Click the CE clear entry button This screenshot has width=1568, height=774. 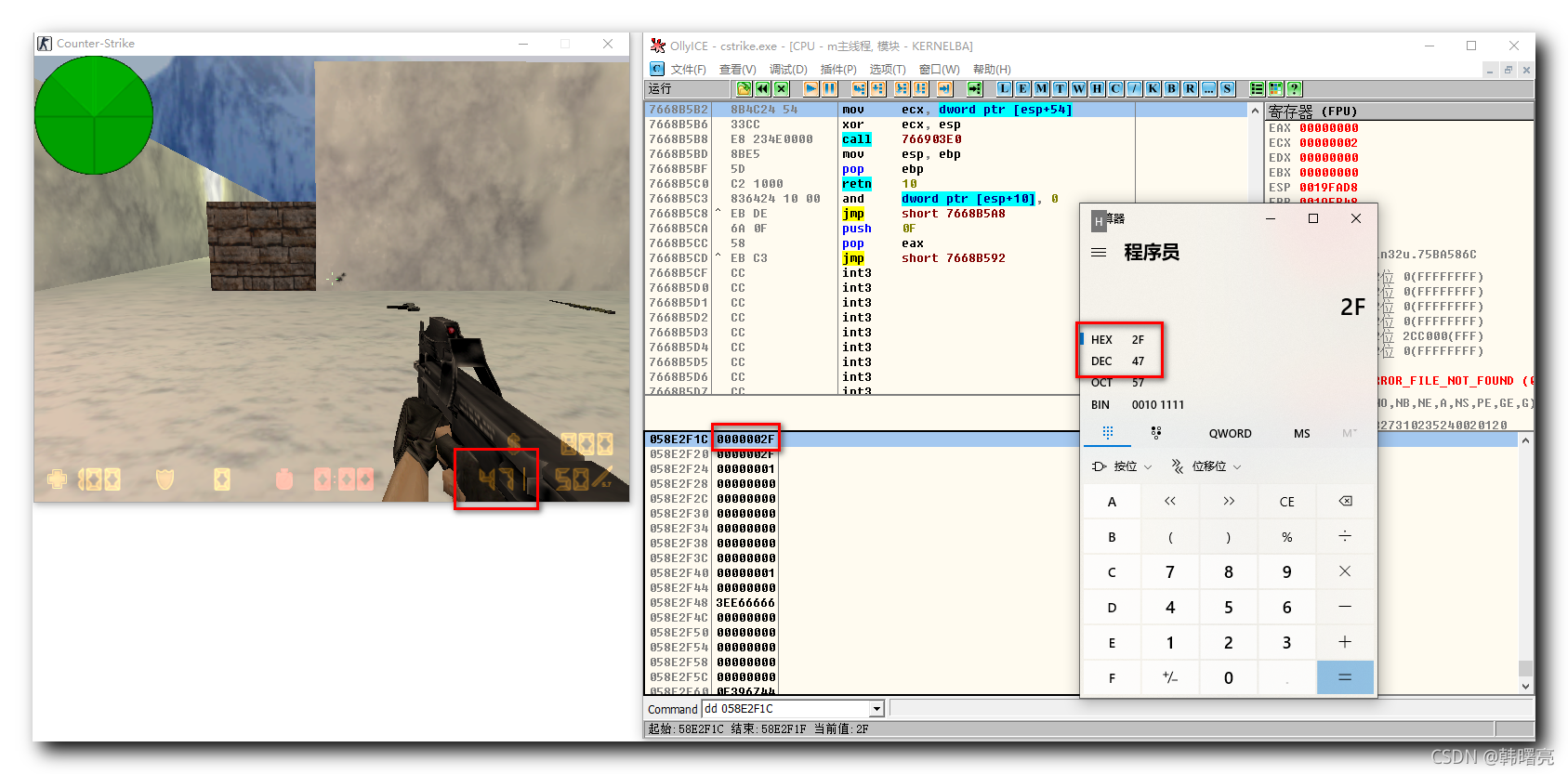1286,502
